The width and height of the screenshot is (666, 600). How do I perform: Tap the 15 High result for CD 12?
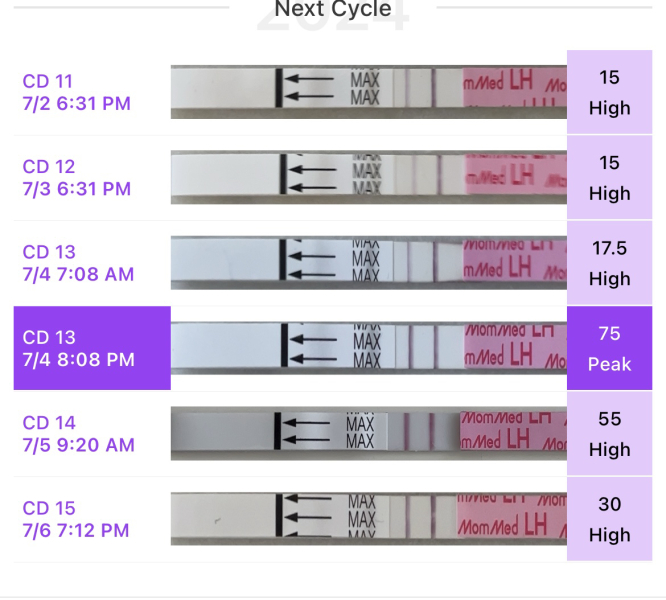(609, 177)
